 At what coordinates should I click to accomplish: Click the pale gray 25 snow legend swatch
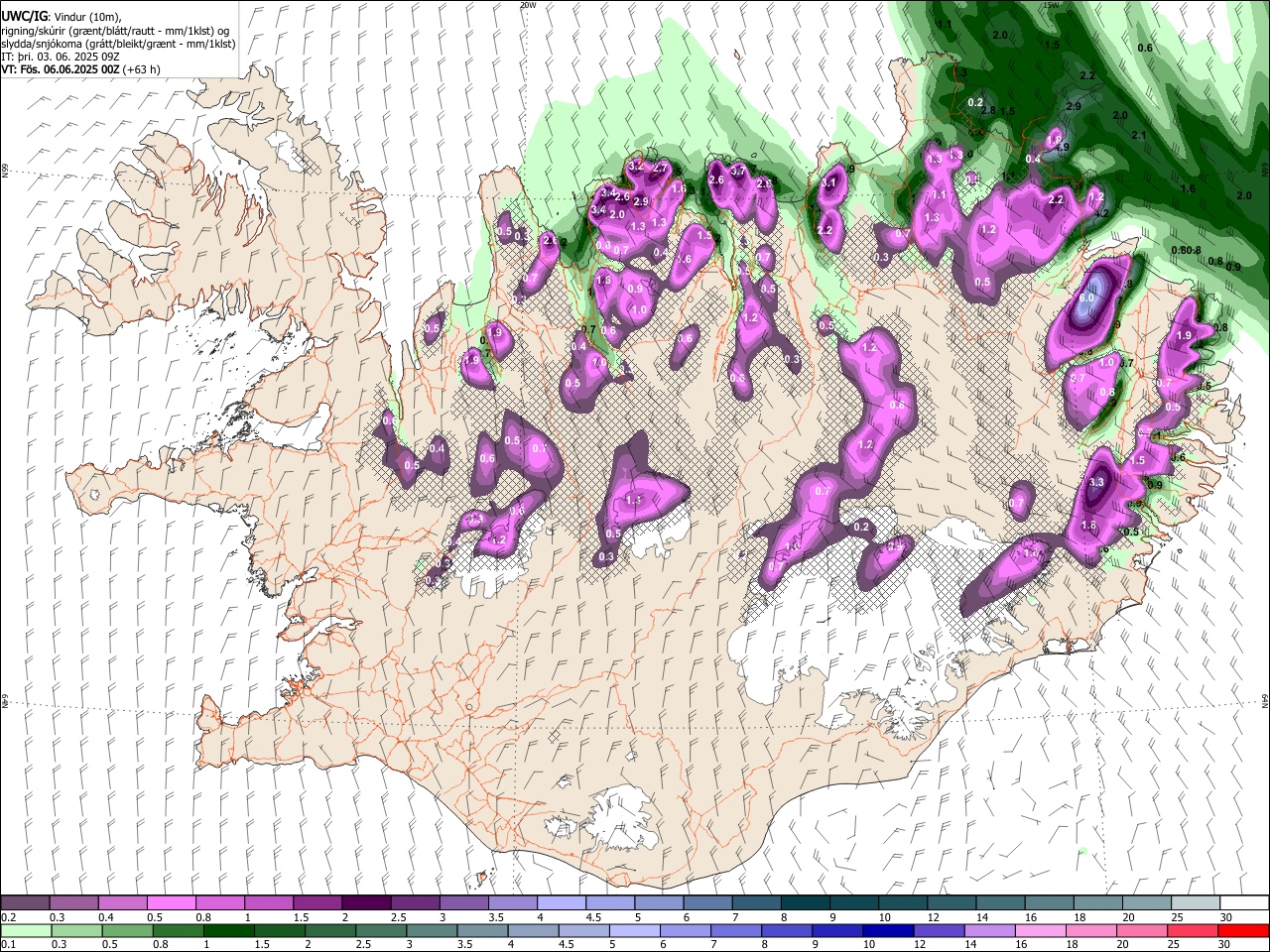coord(1196,903)
